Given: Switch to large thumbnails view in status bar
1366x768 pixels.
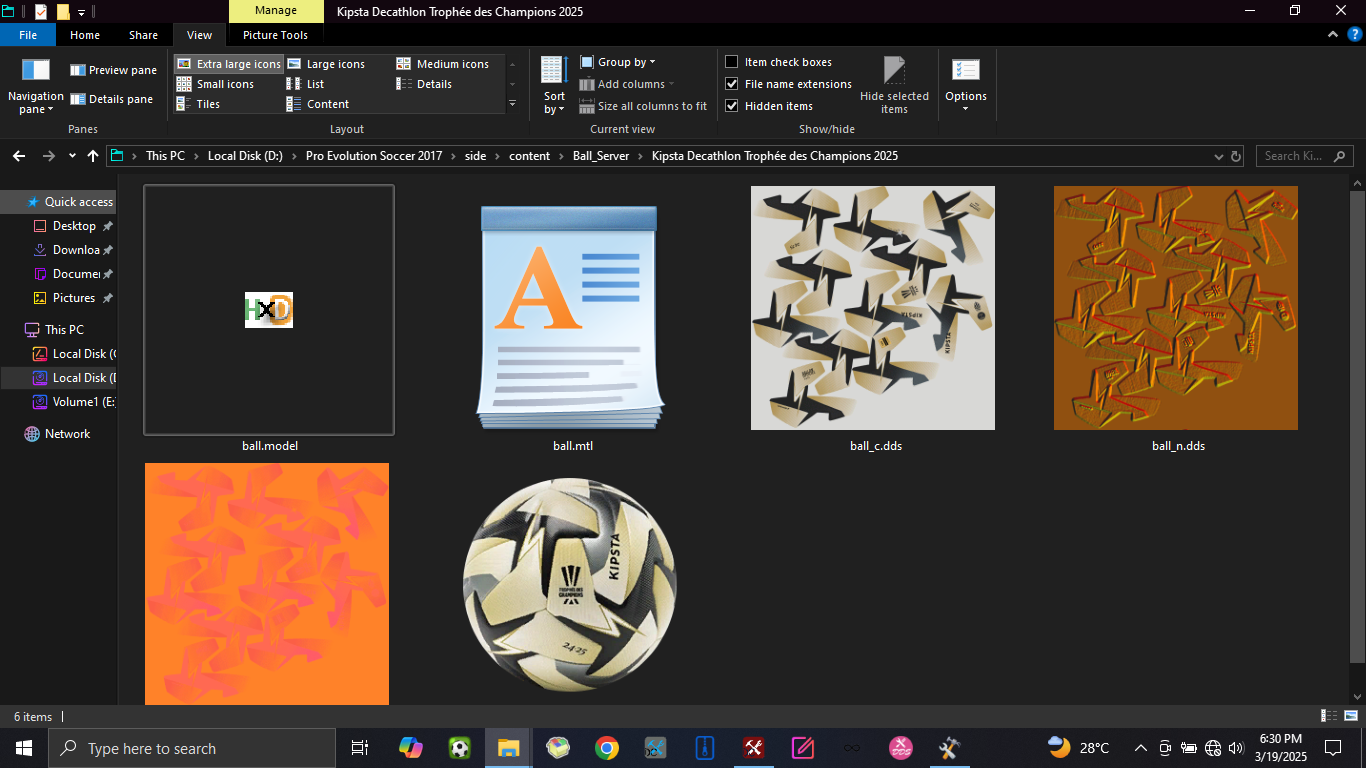Looking at the screenshot, I should point(1349,716).
